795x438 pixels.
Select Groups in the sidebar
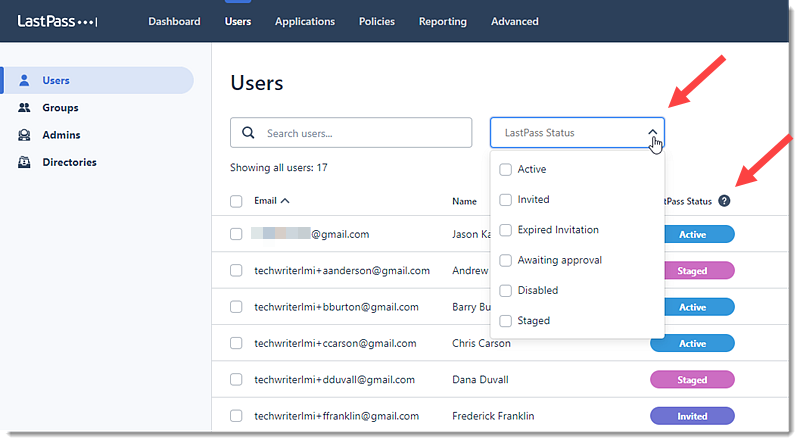point(60,107)
